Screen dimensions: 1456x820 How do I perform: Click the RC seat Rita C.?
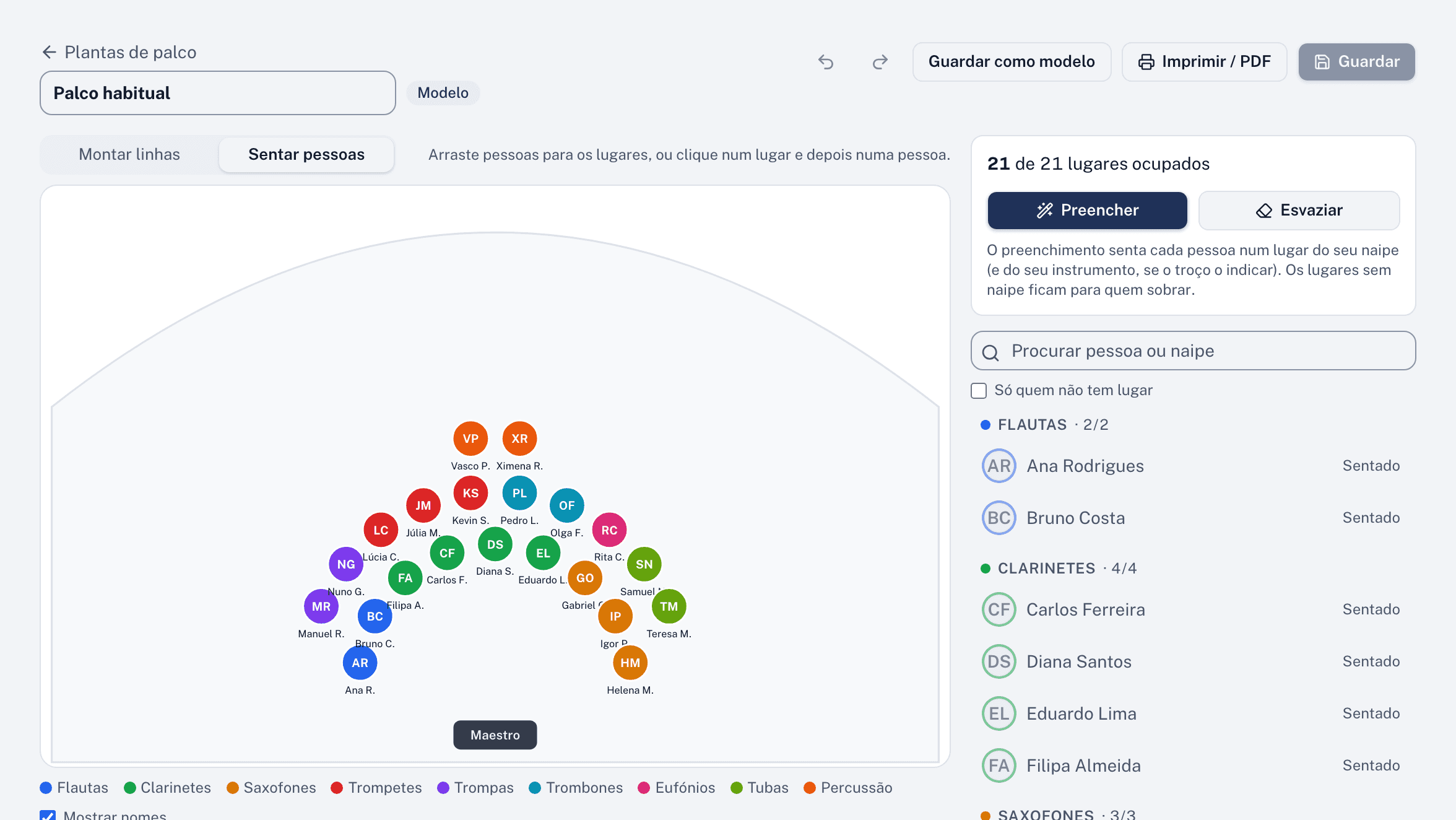609,530
